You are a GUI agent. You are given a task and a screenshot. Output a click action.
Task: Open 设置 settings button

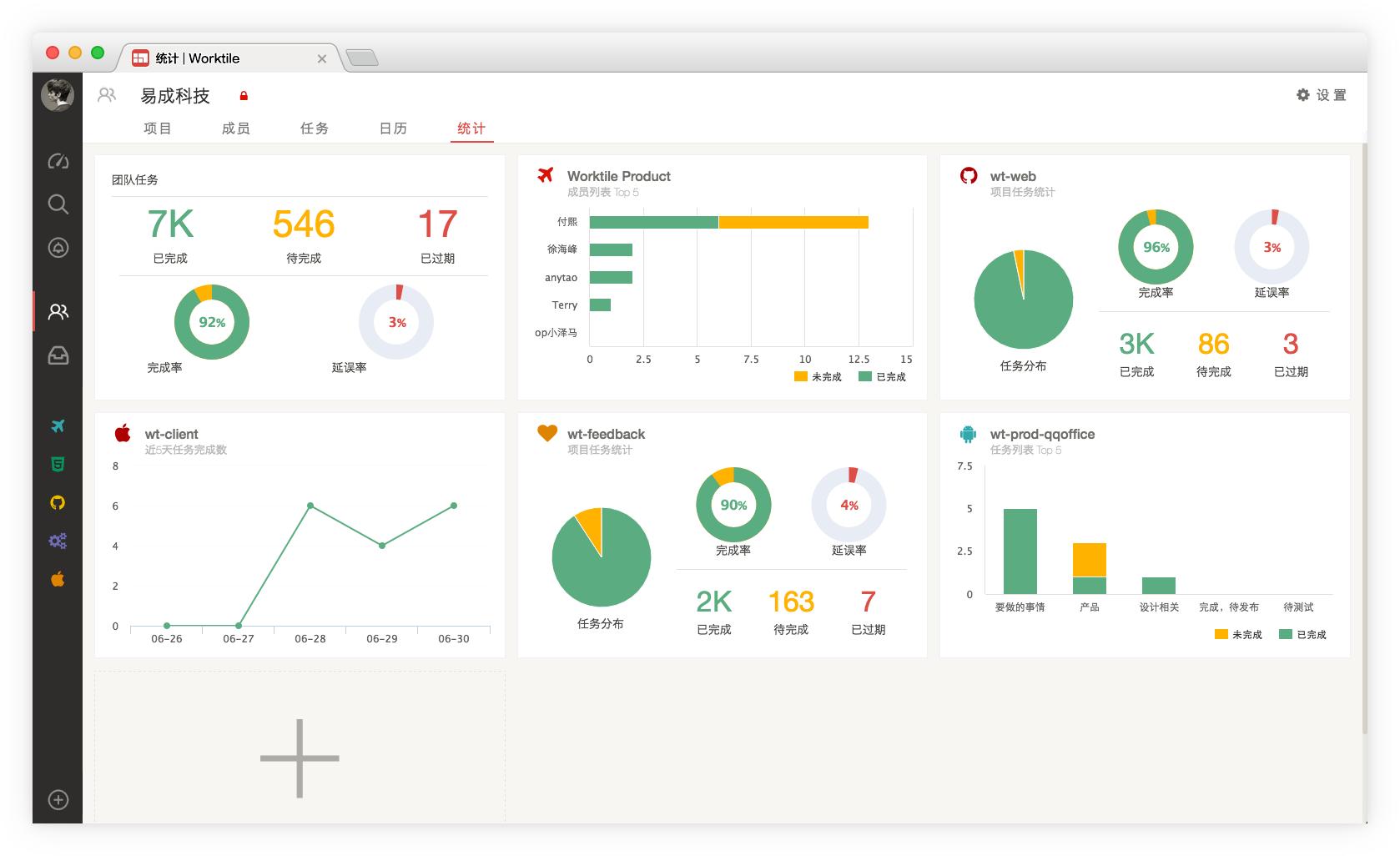(x=1322, y=95)
